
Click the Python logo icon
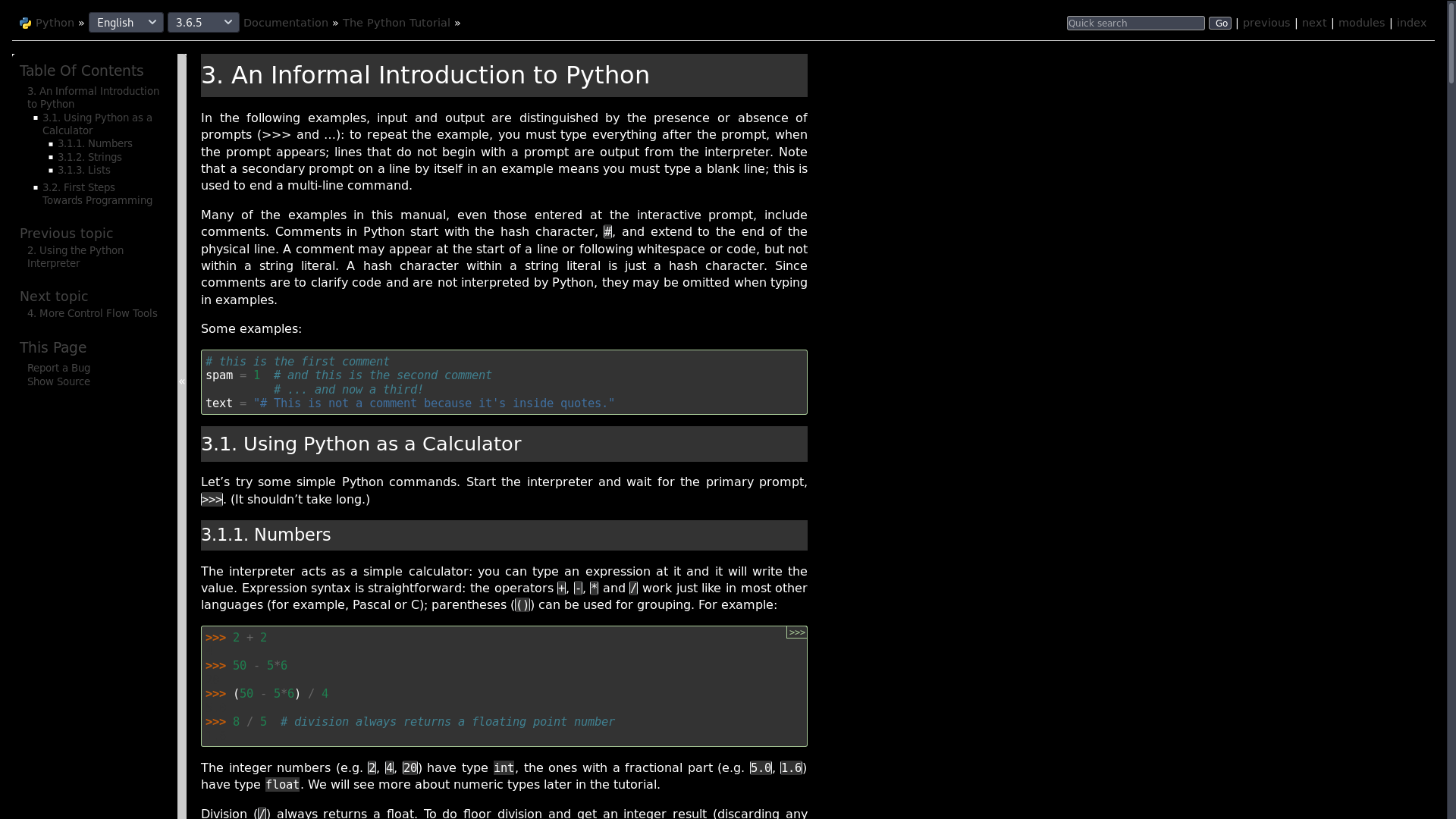click(x=25, y=23)
